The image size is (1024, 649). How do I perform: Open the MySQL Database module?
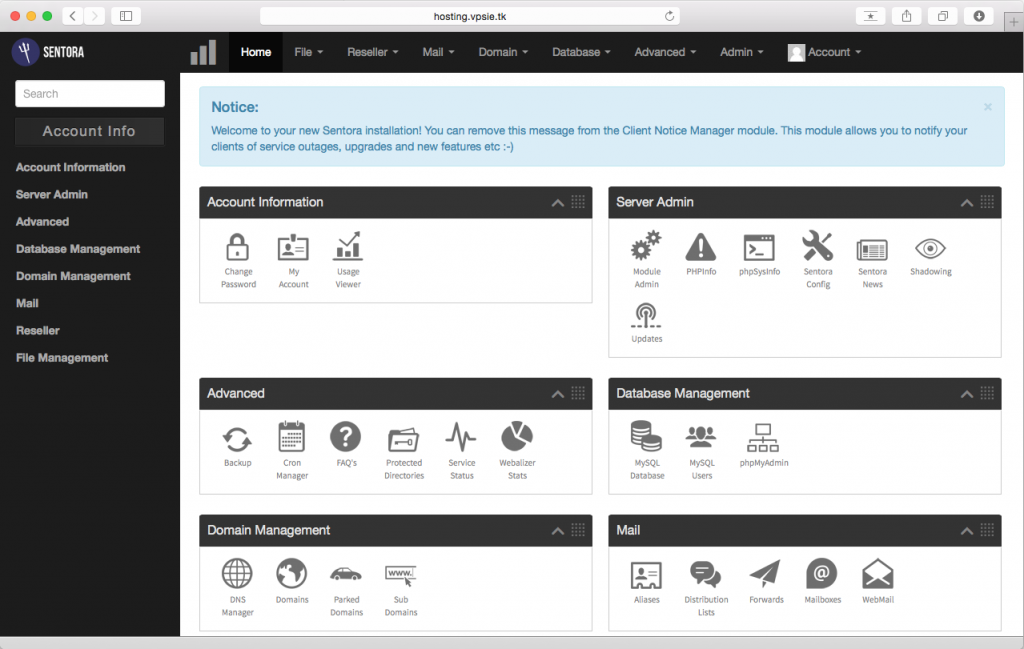(647, 451)
